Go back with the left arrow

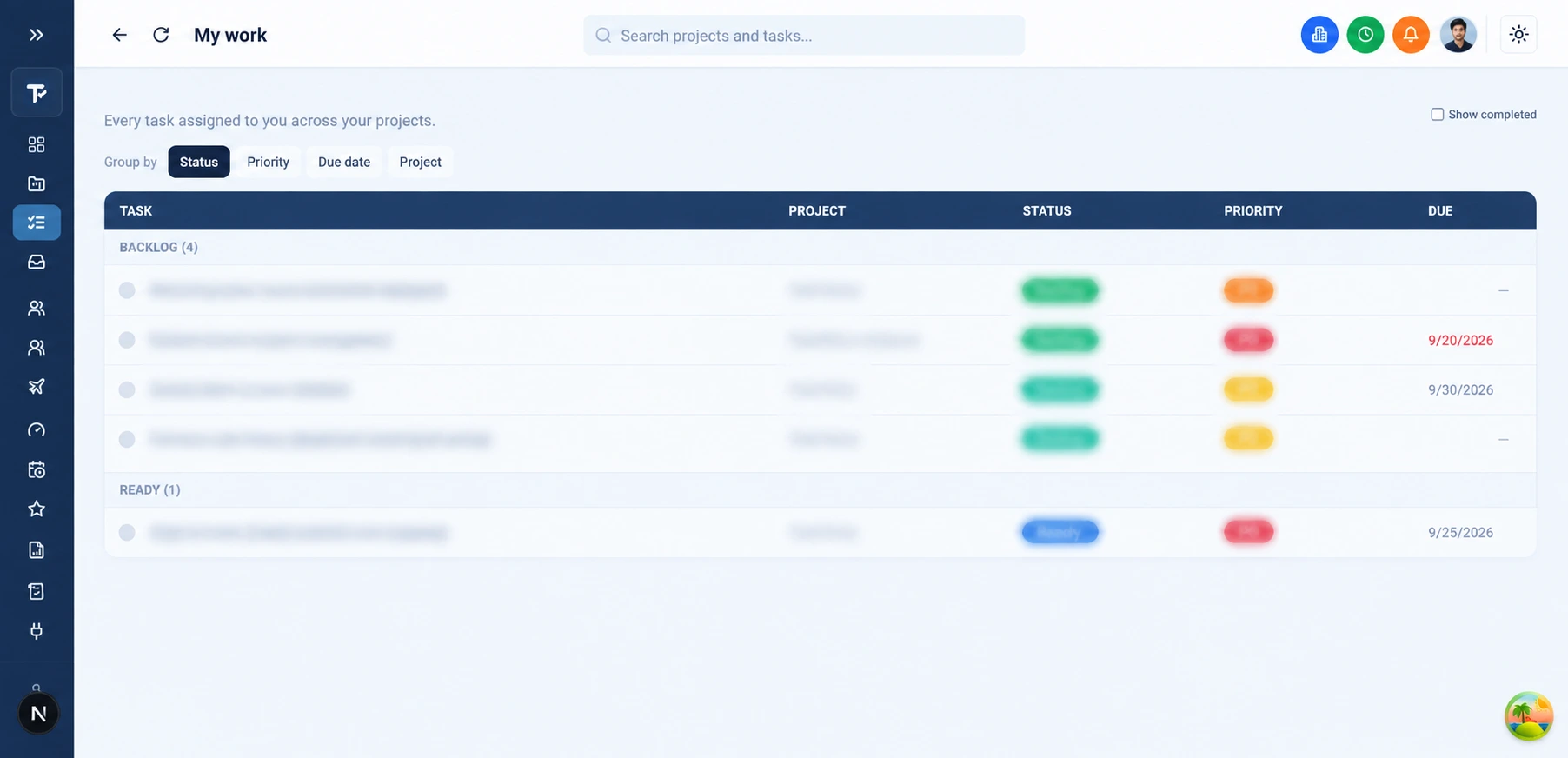[x=119, y=35]
